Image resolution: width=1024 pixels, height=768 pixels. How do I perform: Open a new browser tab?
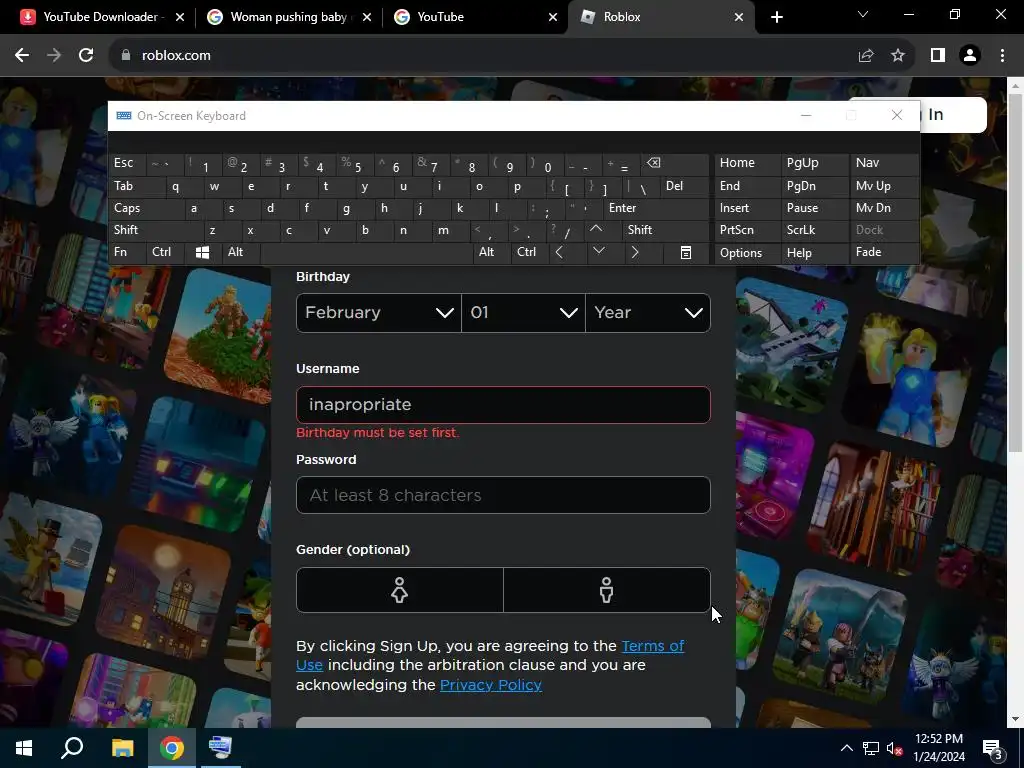(776, 17)
